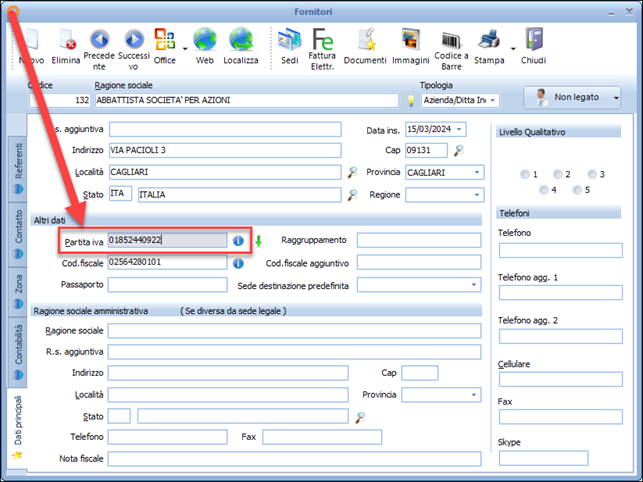Click the Cod.fiscale field
The image size is (643, 482).
(x=167, y=263)
